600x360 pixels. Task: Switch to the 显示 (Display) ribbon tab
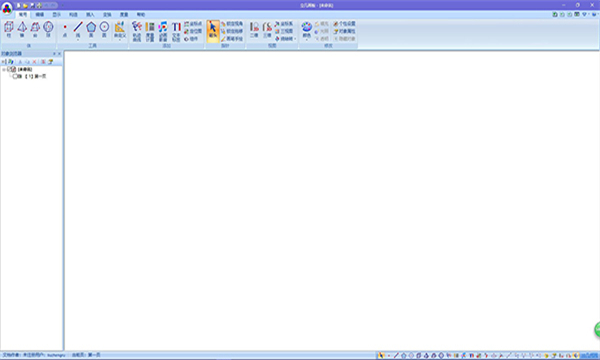pyautogui.click(x=57, y=15)
